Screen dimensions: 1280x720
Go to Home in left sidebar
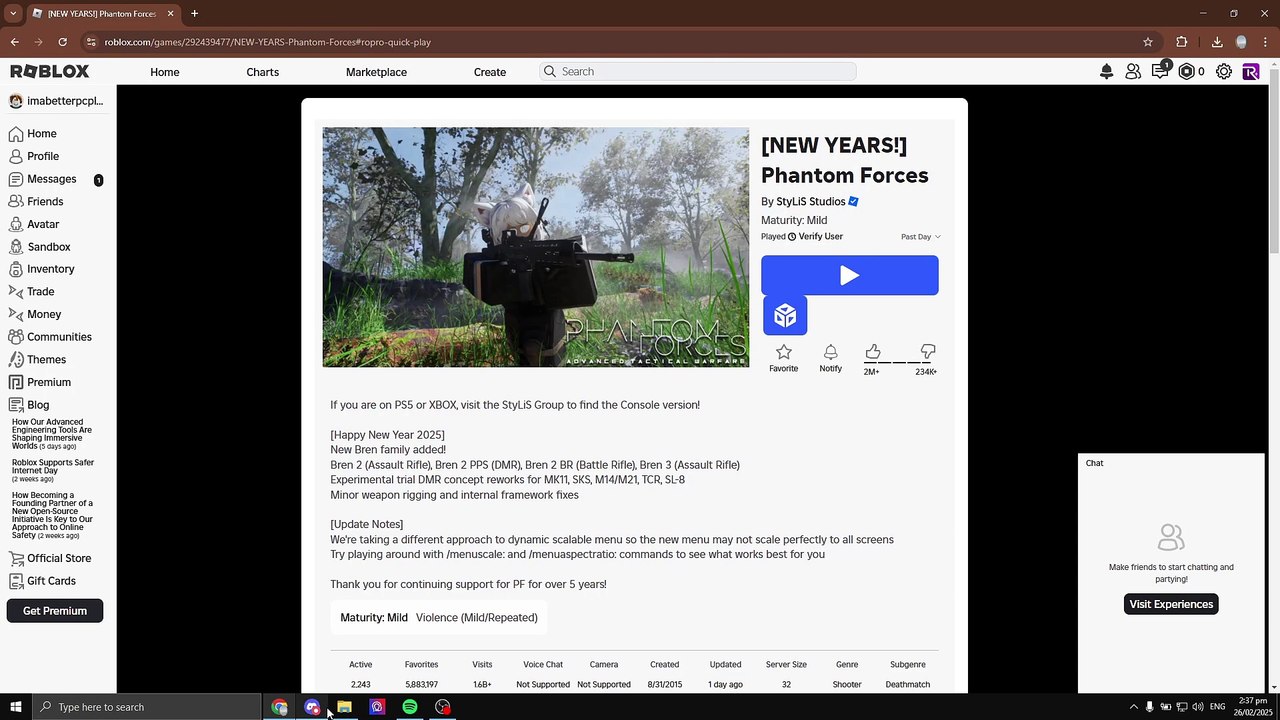coord(33,134)
